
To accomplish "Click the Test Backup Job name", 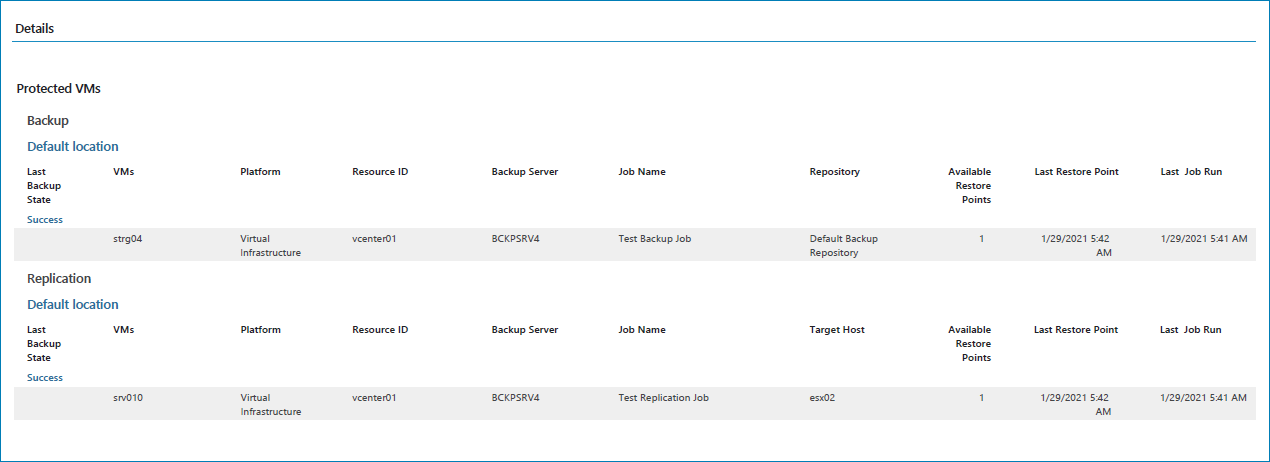I will click(655, 239).
